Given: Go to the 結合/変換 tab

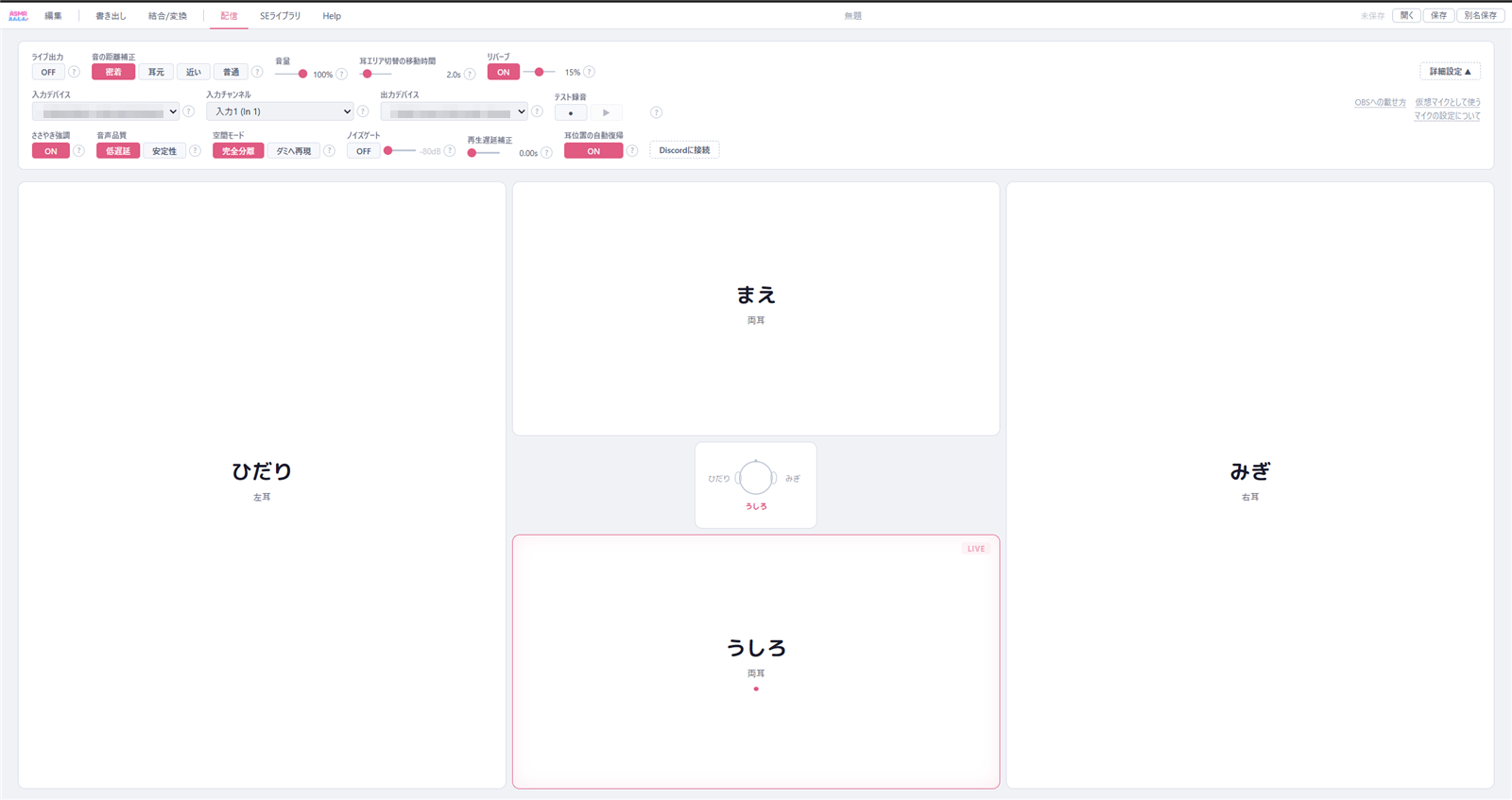Looking at the screenshot, I should [x=167, y=16].
